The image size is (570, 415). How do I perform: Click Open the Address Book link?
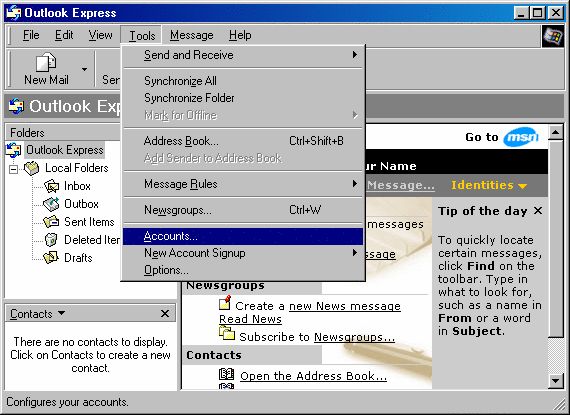pos(313,376)
